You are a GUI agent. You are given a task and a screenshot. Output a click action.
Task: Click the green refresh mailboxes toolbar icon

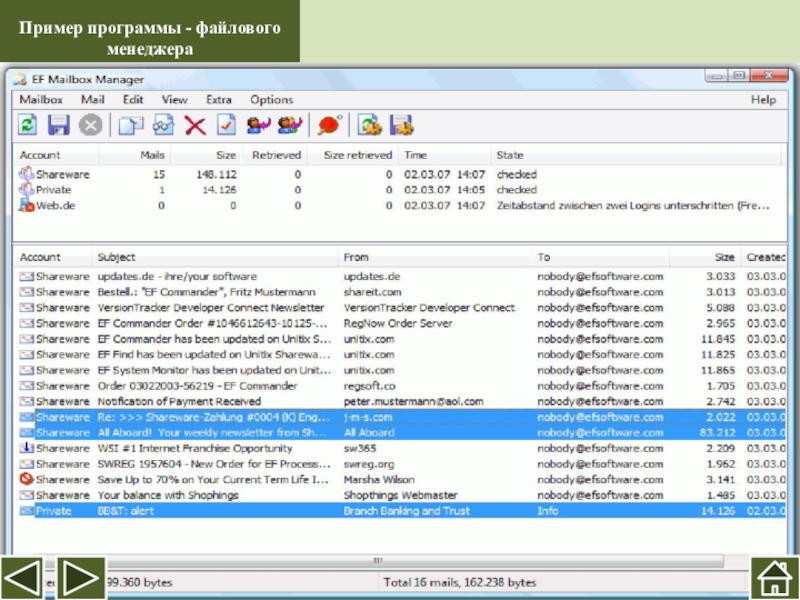pos(28,125)
